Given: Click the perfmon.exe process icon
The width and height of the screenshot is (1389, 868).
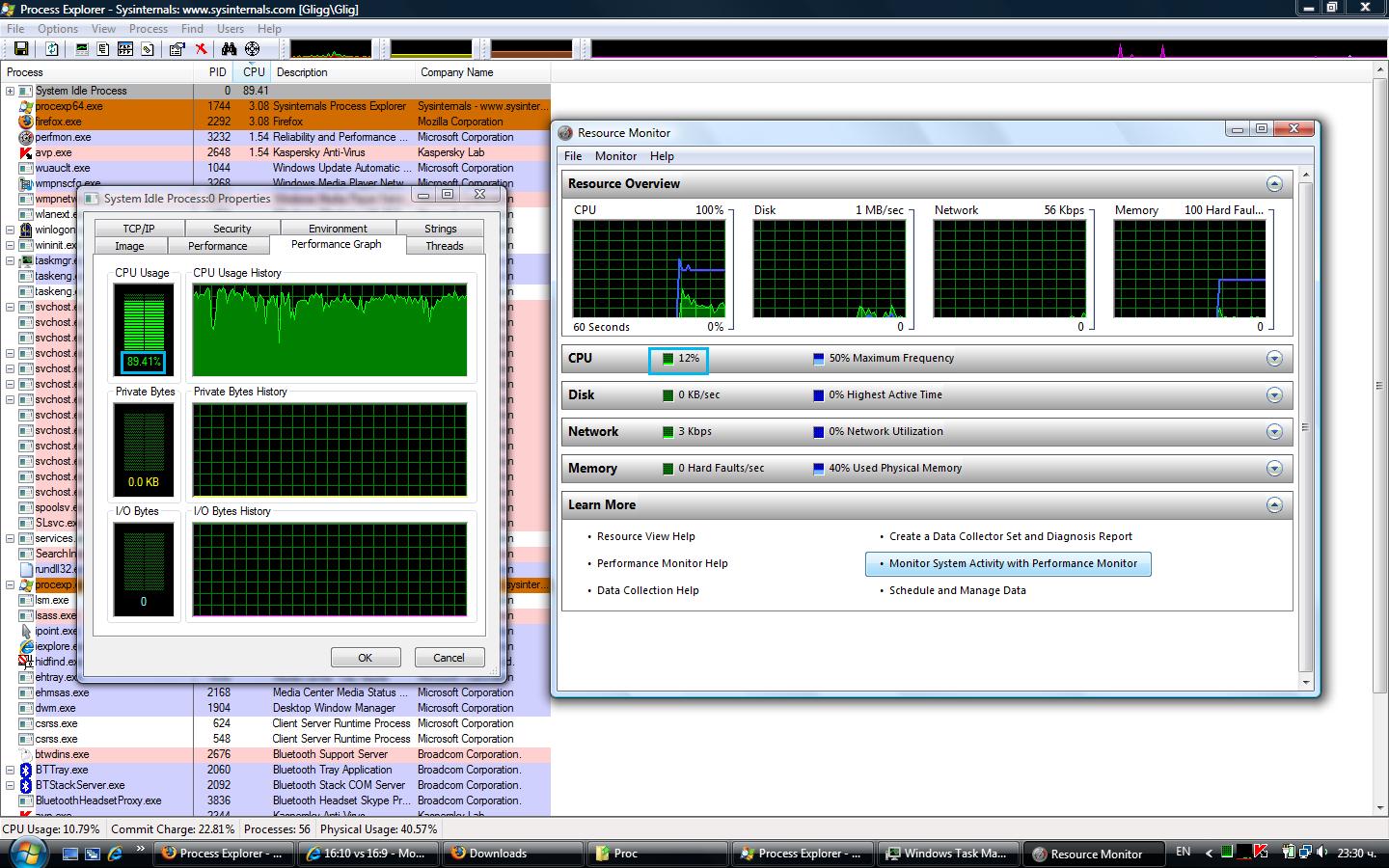Looking at the screenshot, I should pyautogui.click(x=26, y=137).
